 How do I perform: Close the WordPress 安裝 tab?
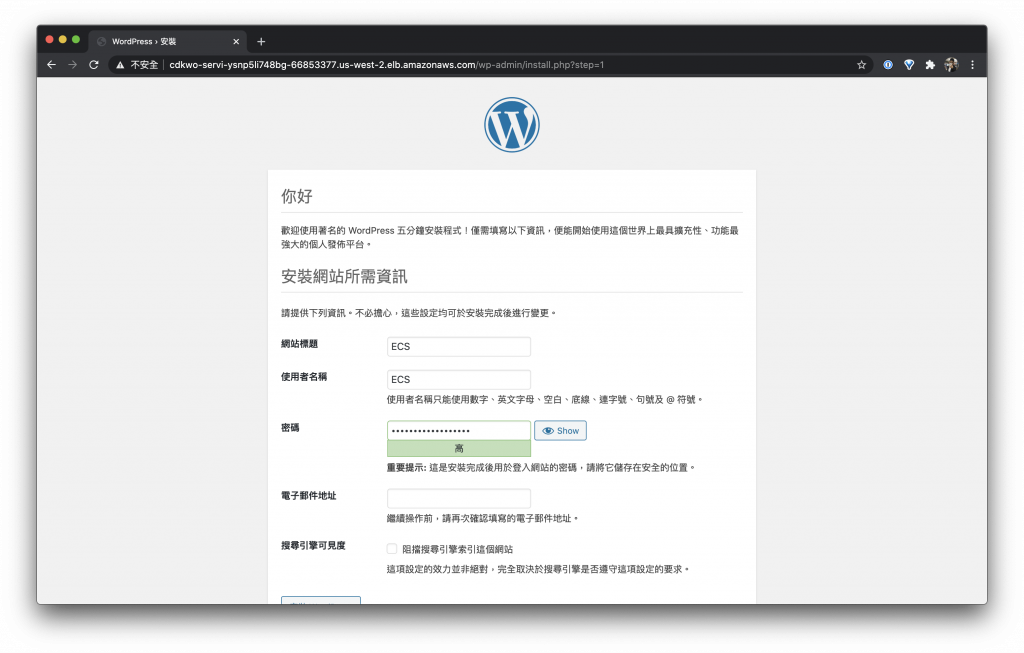236,41
